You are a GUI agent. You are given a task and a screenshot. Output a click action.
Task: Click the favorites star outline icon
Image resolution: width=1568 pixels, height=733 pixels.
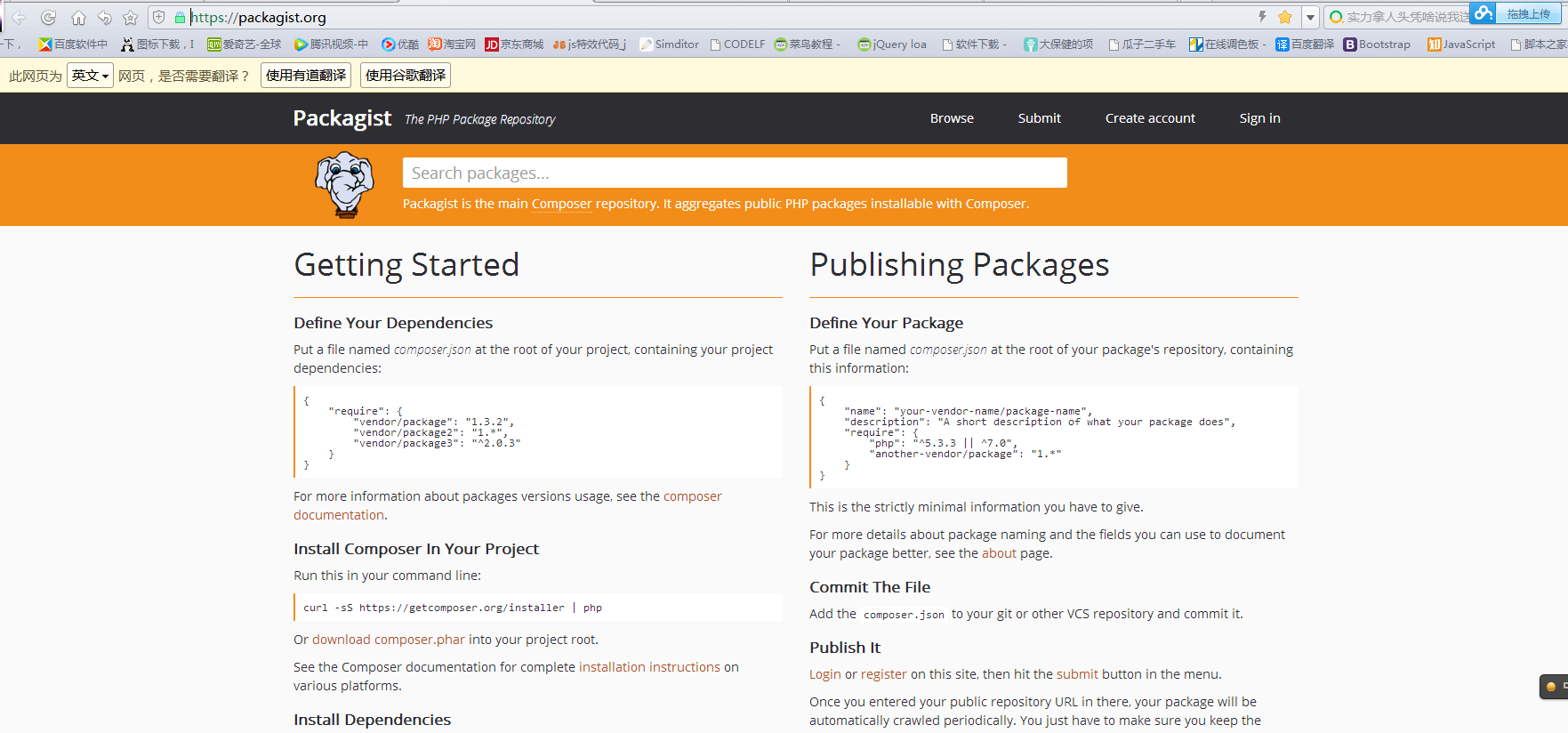point(131,17)
